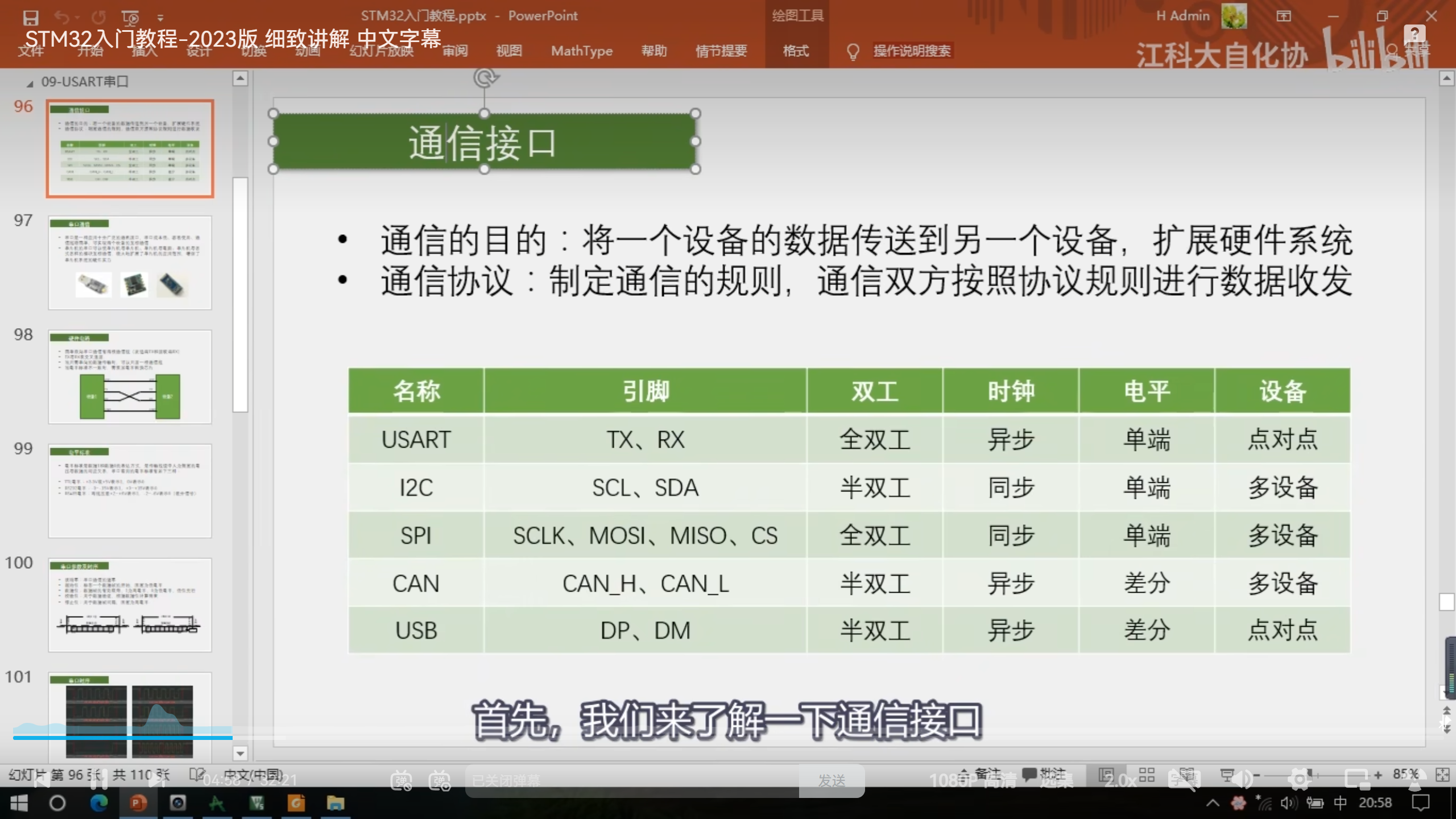
Task: Open the MathType ribbon tab
Action: (581, 51)
